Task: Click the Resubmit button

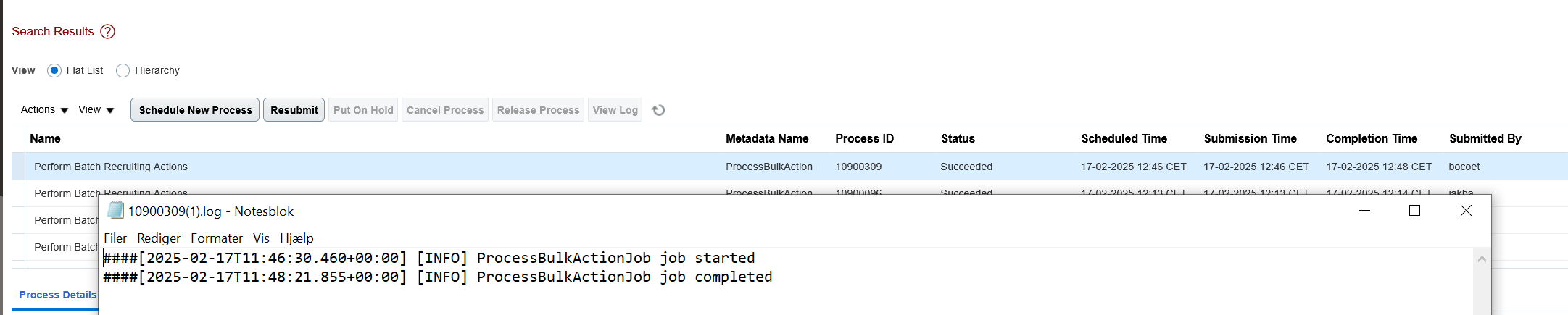Action: click(294, 110)
